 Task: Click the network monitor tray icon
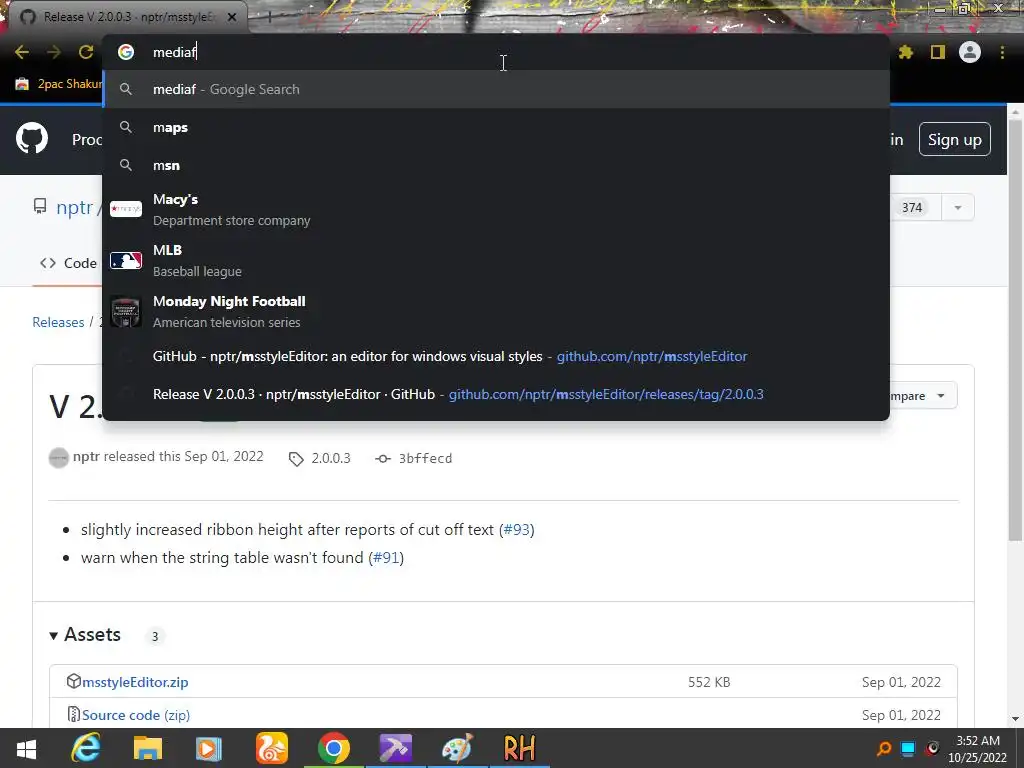[908, 748]
